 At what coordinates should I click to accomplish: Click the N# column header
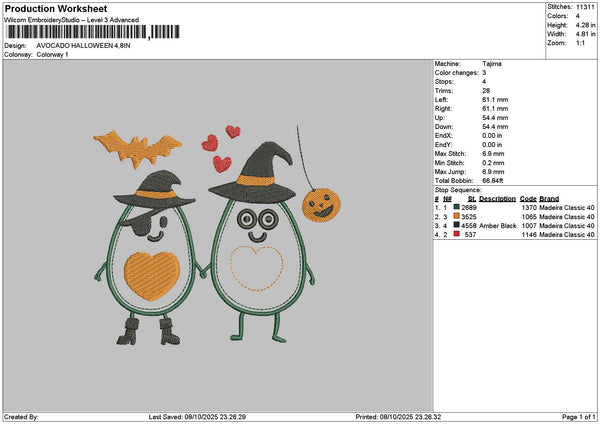coord(447,199)
